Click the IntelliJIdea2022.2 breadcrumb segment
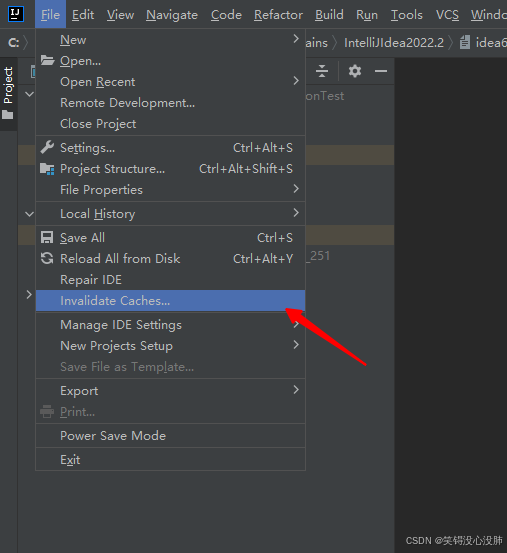The width and height of the screenshot is (507, 553). (394, 43)
